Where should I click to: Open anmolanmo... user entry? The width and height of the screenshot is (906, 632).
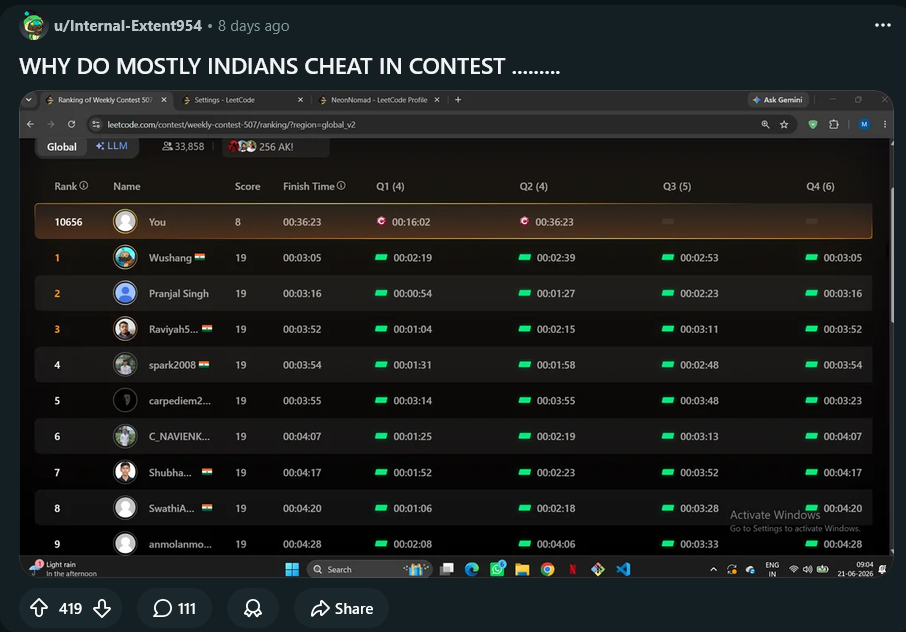tap(180, 544)
